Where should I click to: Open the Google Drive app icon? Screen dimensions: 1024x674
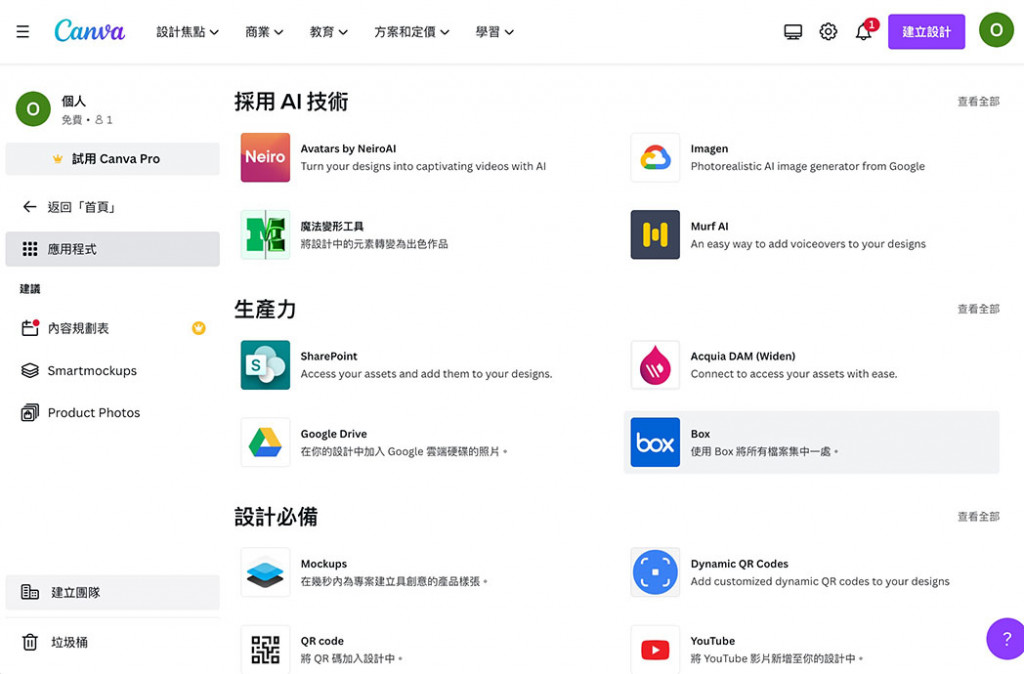coord(265,442)
